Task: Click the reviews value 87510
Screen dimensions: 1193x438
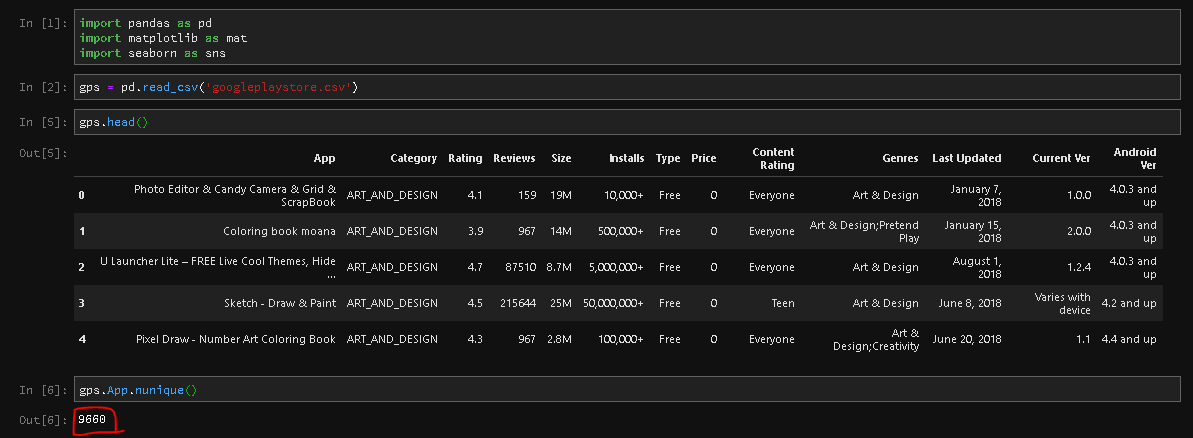Action: click(520, 267)
